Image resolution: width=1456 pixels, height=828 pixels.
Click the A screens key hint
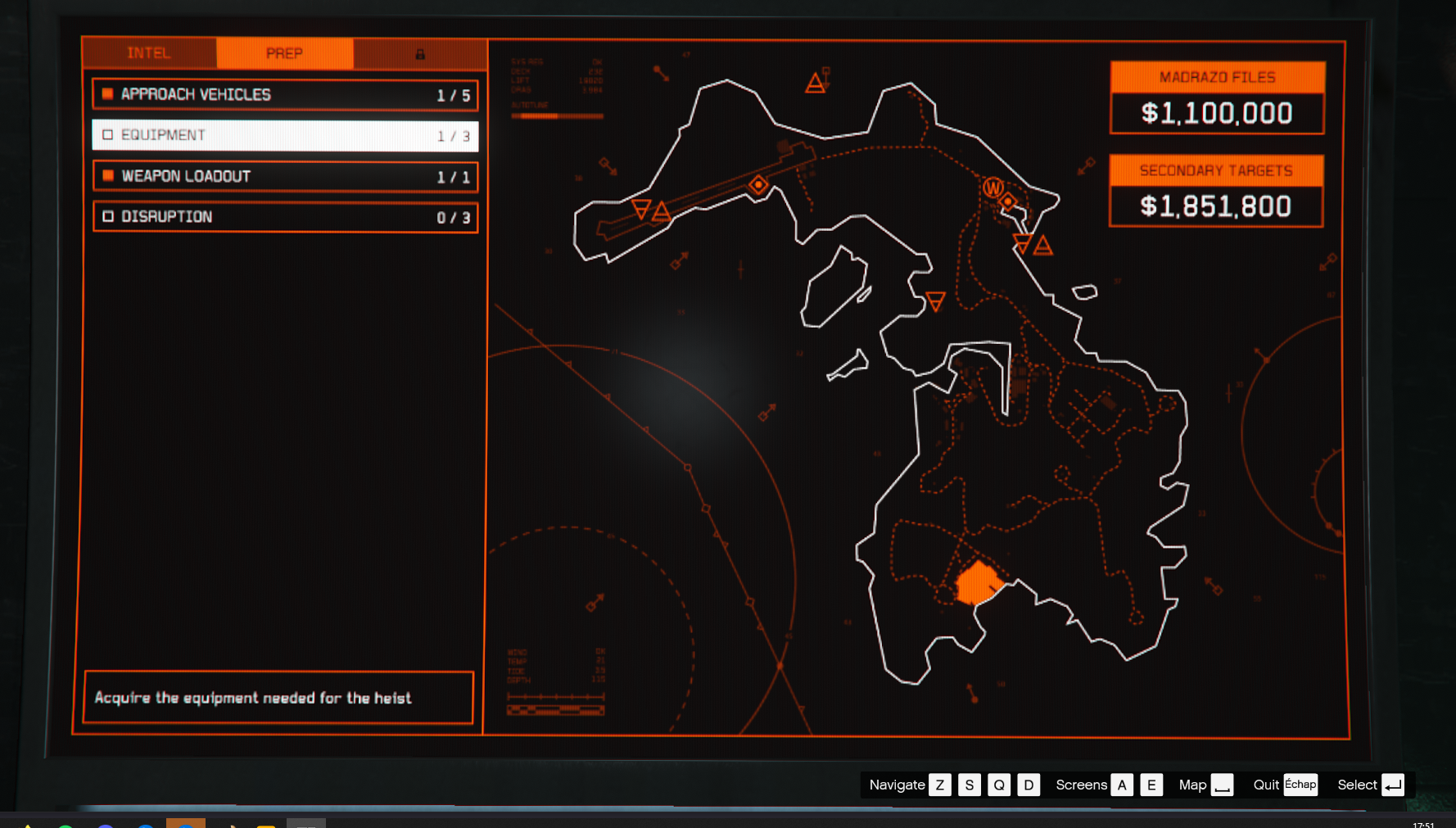[1122, 785]
